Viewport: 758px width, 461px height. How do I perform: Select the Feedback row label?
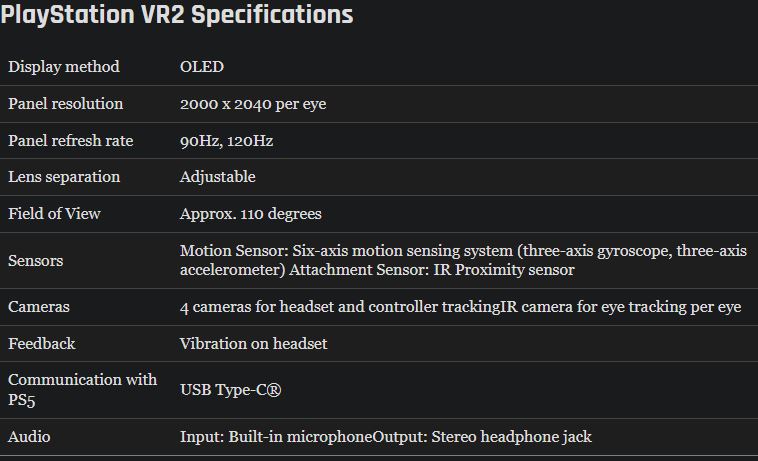coord(42,344)
